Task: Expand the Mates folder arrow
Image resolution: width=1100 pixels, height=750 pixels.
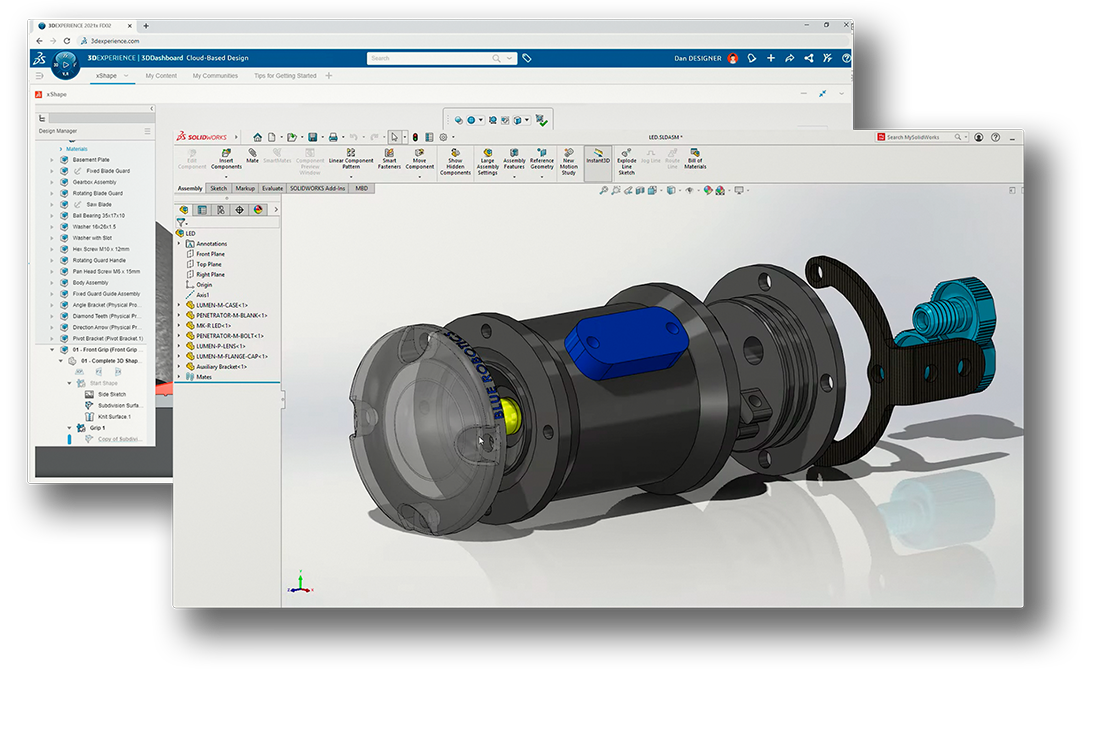Action: tap(180, 377)
